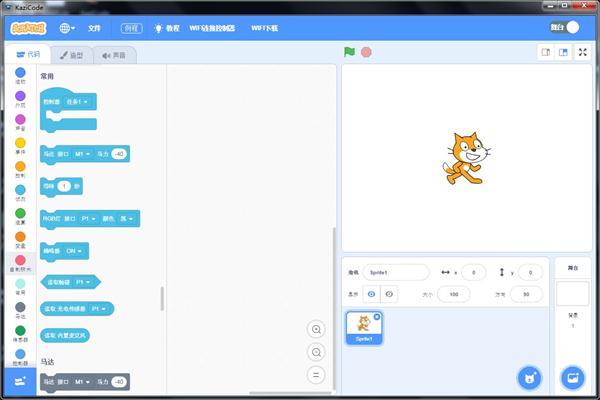Image resolution: width=600 pixels, height=400 pixels.
Task: Select the Sprite1 thumbnail
Action: coord(364,328)
